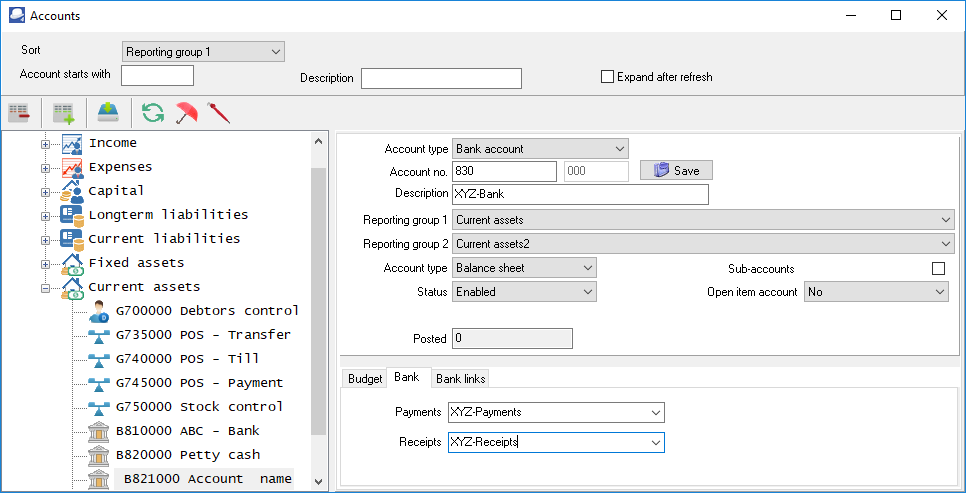
Task: Expand the Fixed assets node
Action: click(x=45, y=264)
